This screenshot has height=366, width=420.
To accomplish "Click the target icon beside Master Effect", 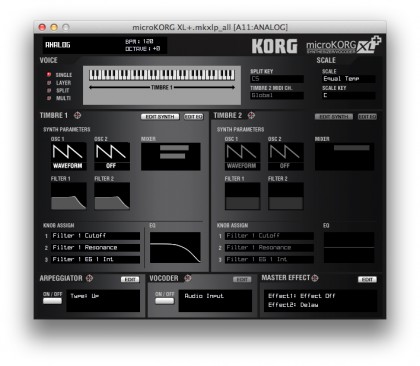I will [x=315, y=278].
